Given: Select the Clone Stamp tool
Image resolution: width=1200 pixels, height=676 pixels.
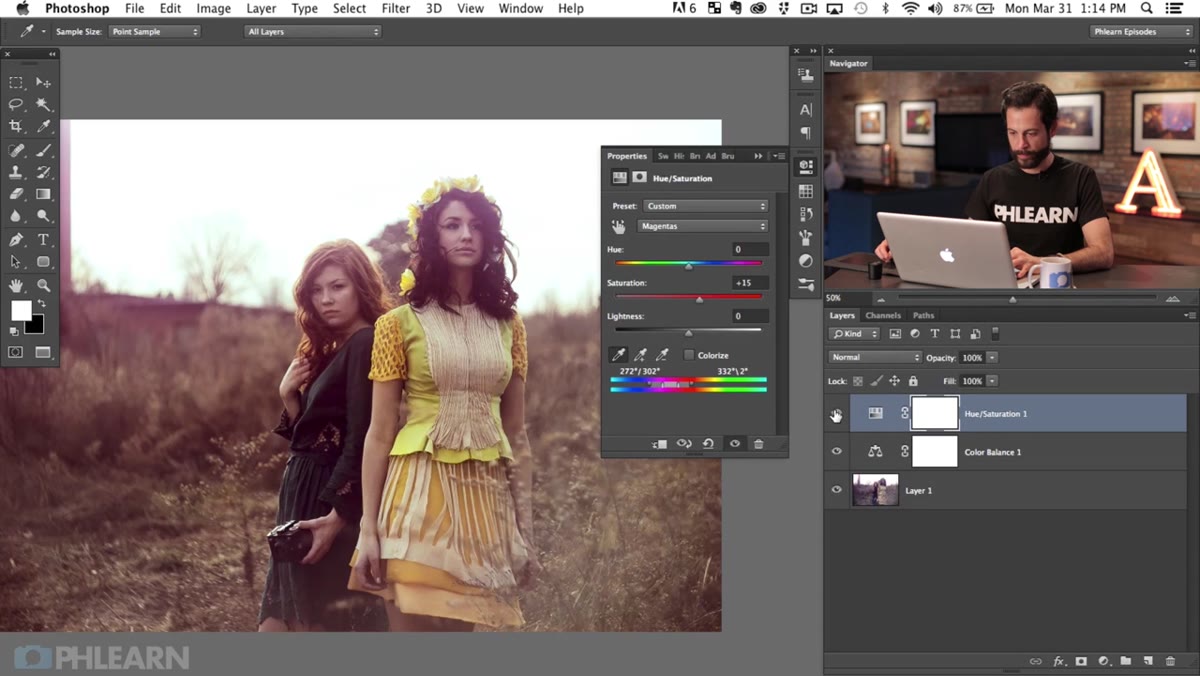Looking at the screenshot, I should pos(16,173).
